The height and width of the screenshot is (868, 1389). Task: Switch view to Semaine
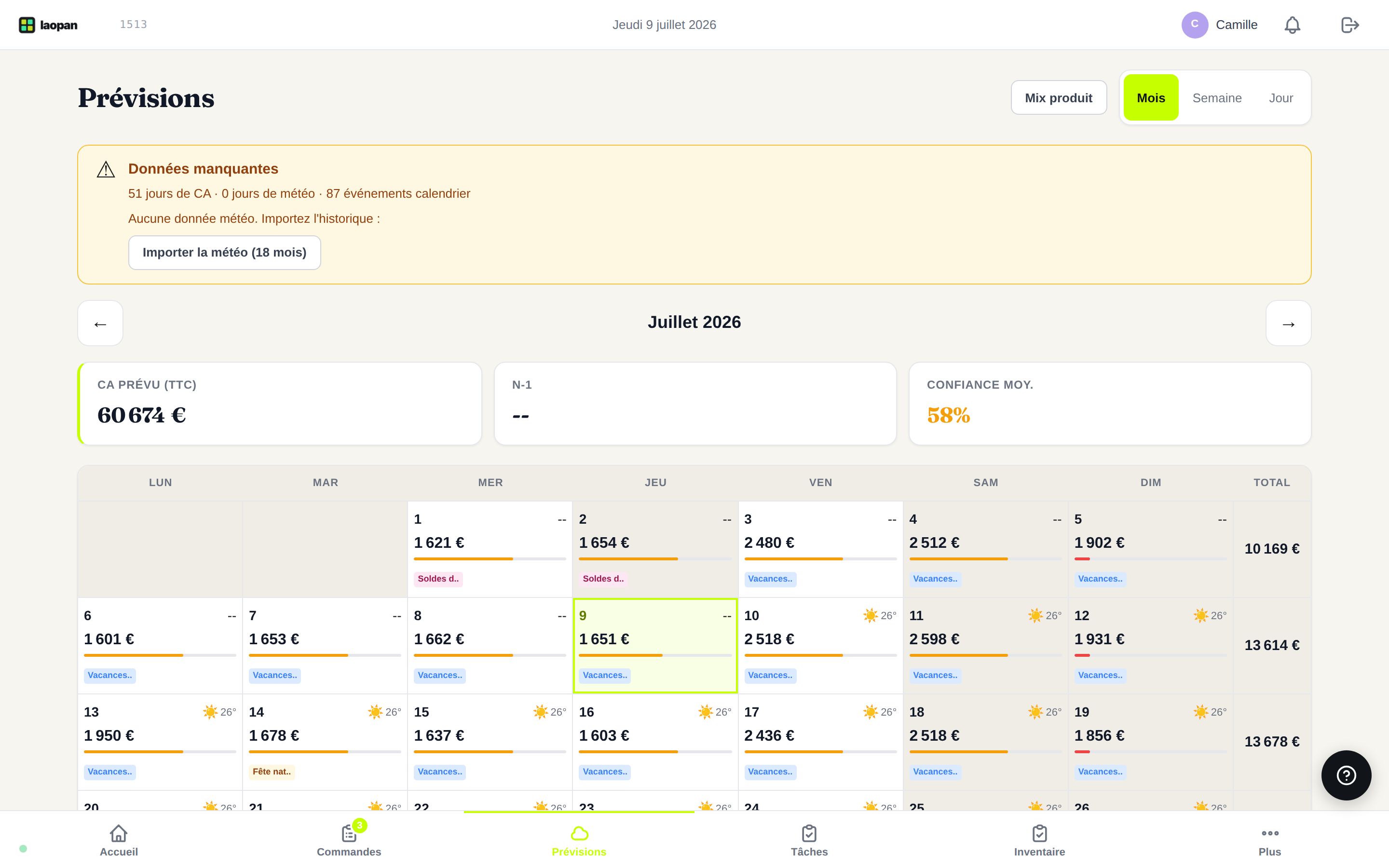click(1217, 97)
